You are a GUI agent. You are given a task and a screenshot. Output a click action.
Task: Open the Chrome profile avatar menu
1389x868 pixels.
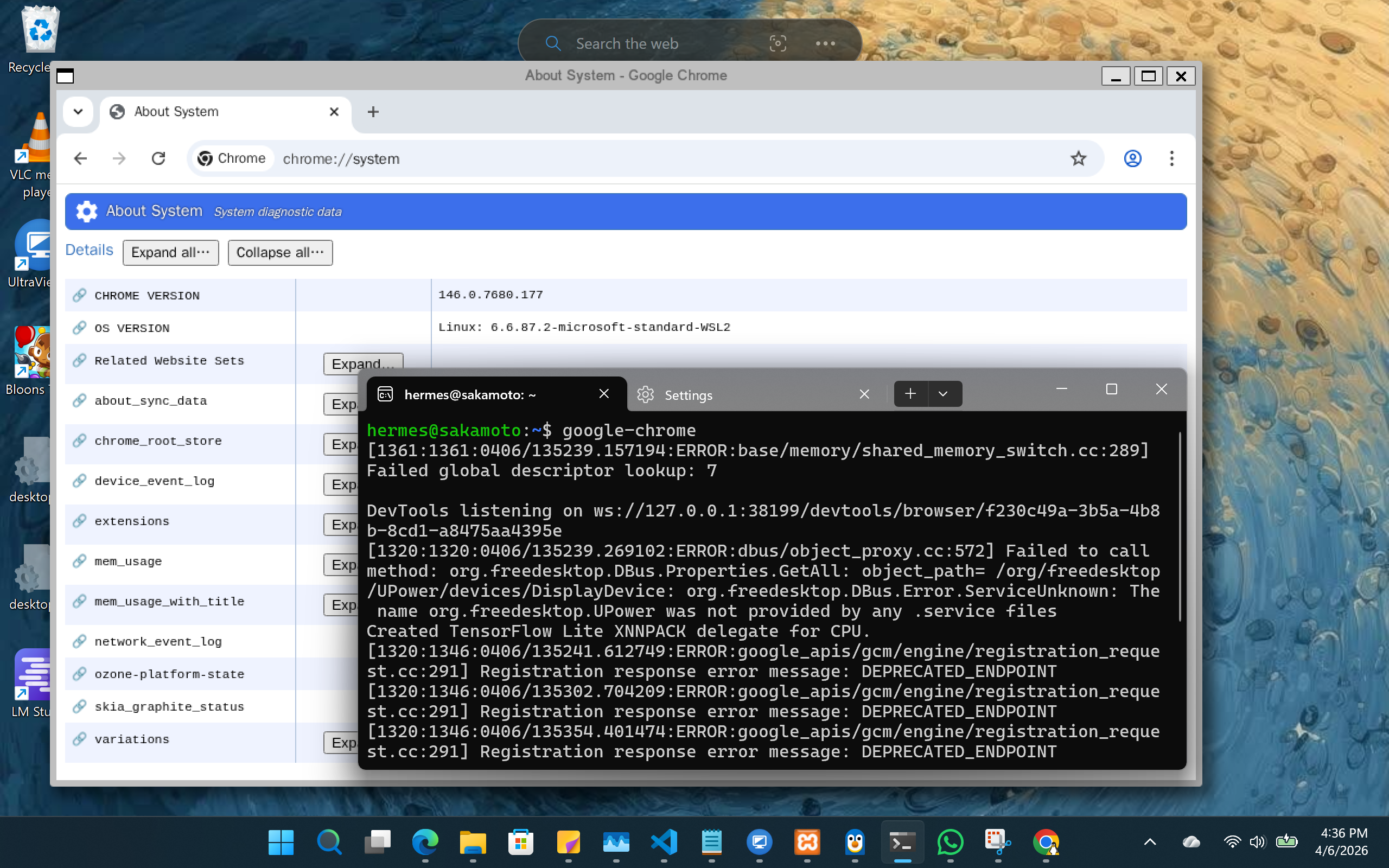1132,158
